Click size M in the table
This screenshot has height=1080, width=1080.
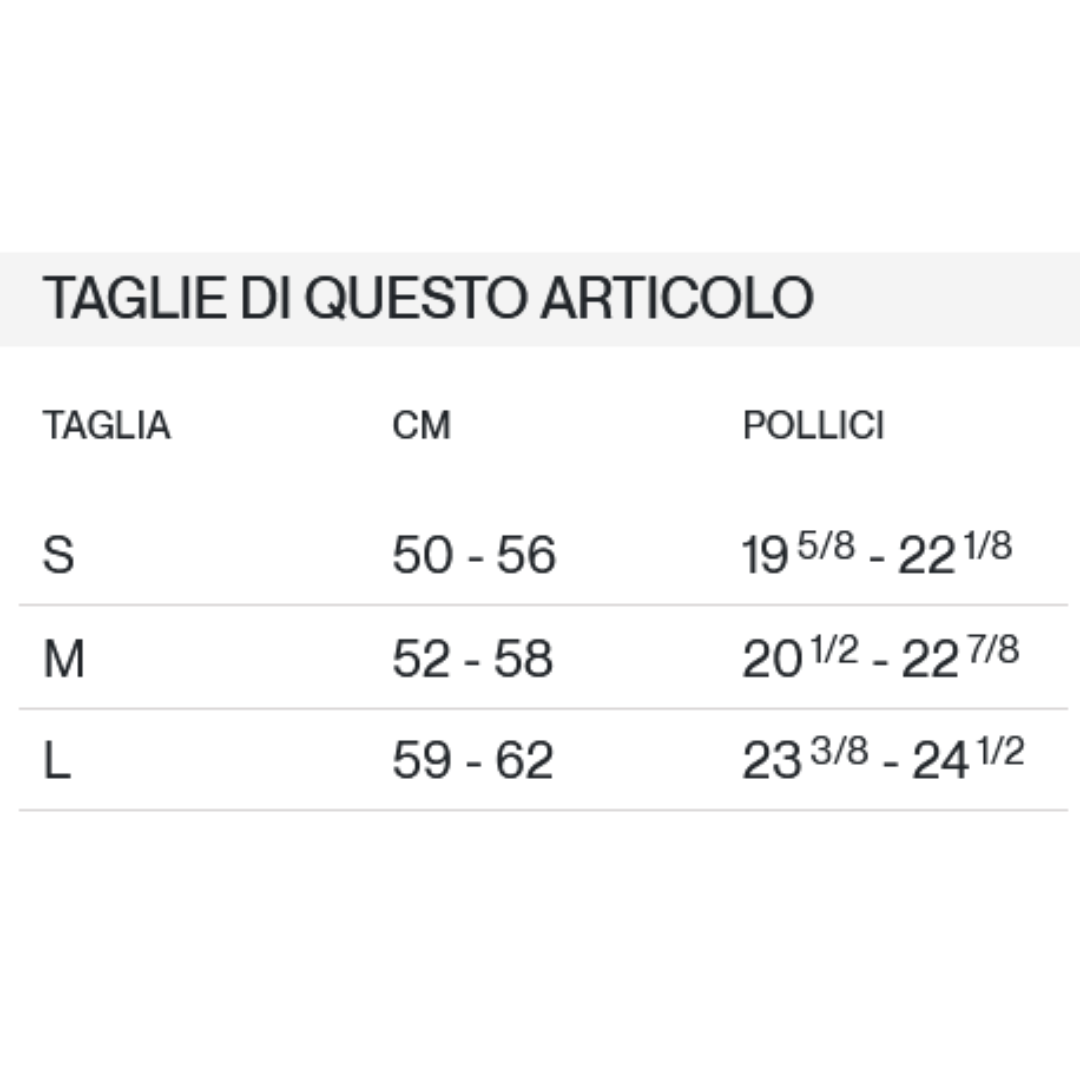[63, 658]
